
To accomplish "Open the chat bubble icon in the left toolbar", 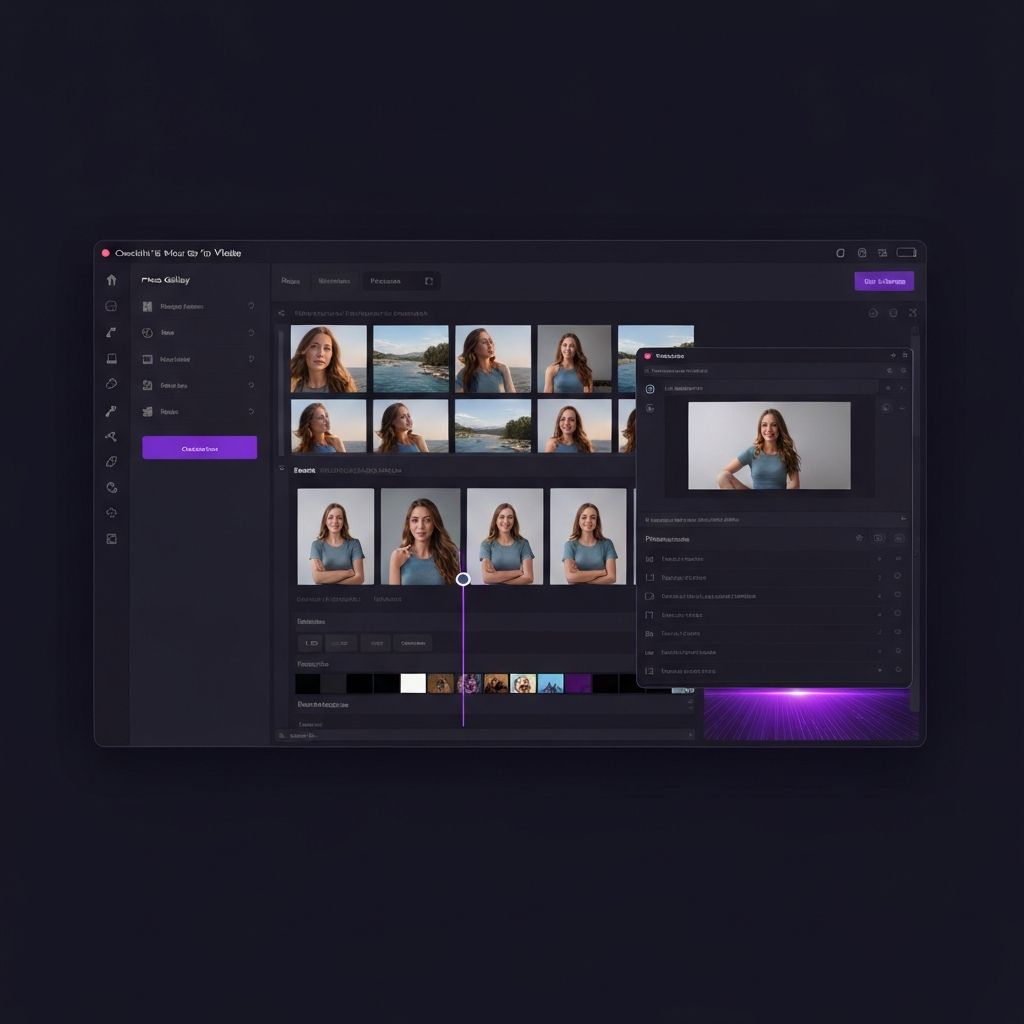I will click(112, 306).
